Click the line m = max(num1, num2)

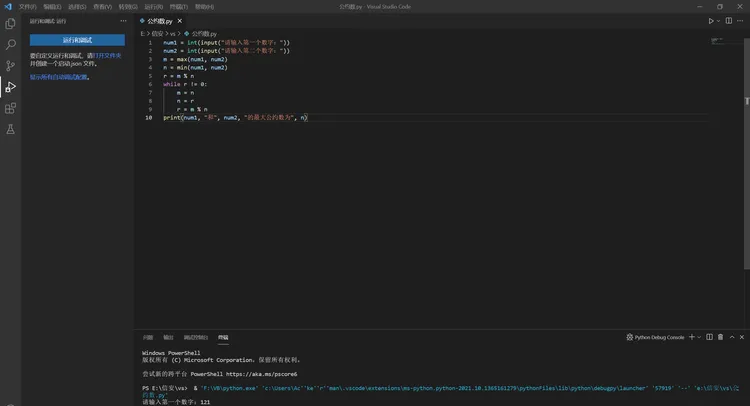[x=195, y=59]
